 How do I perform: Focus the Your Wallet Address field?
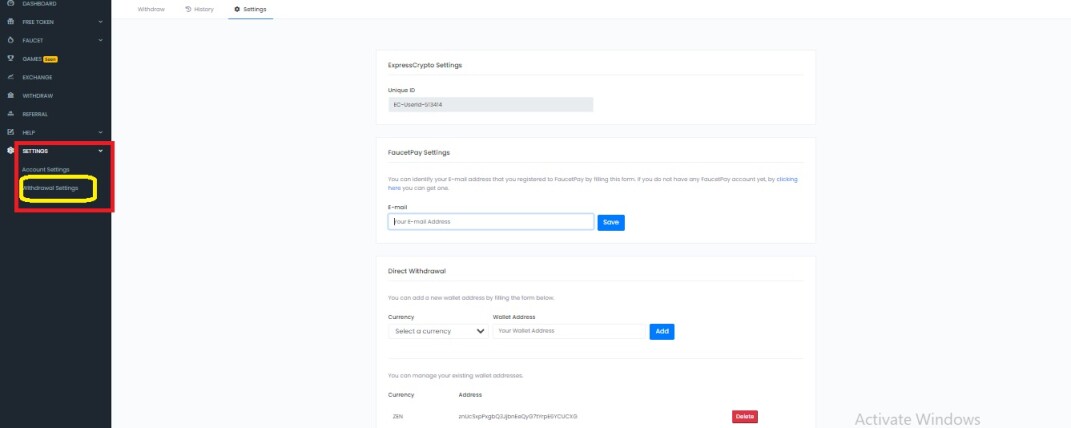tap(569, 331)
